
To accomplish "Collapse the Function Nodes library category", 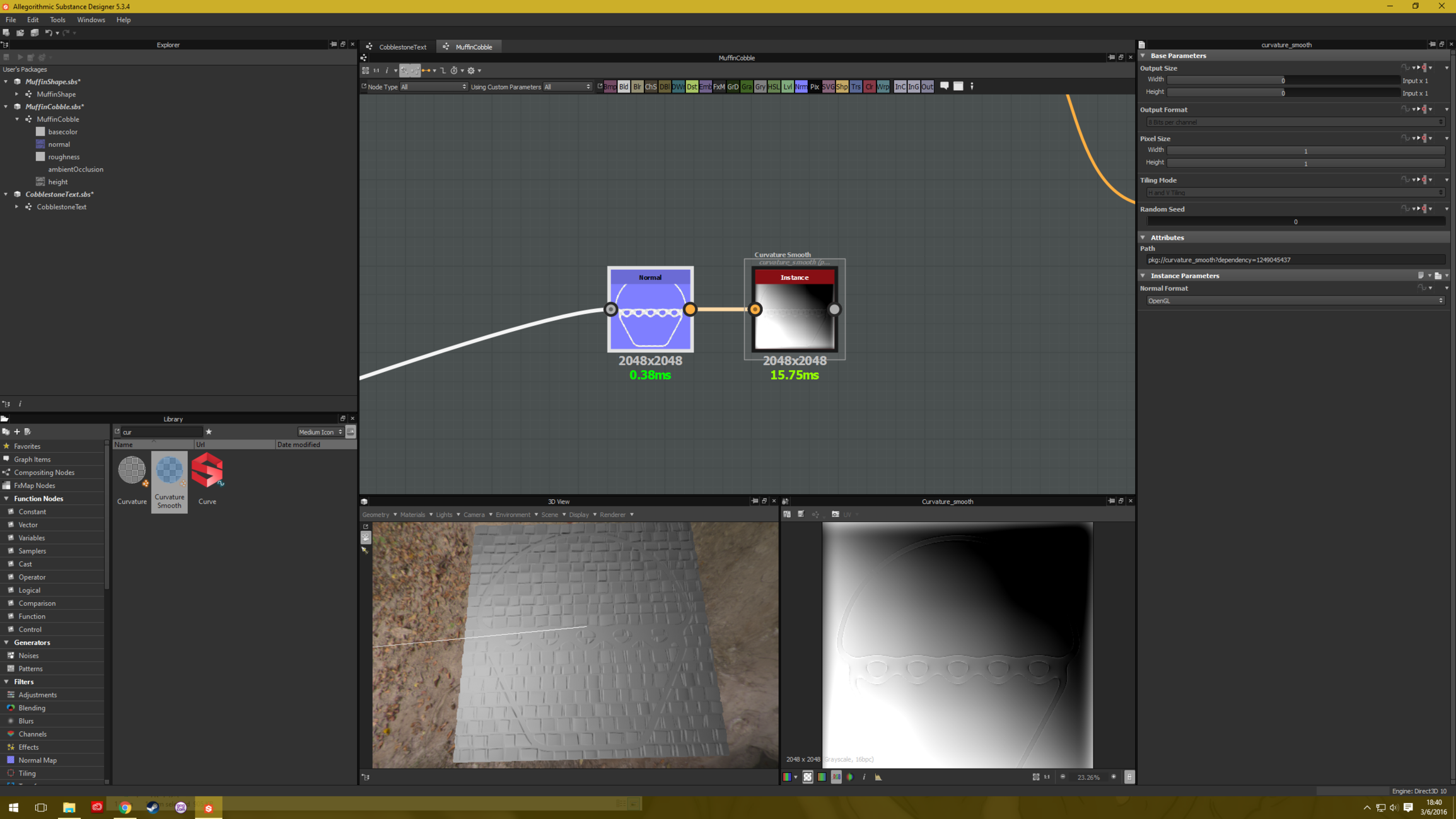I will click(6, 499).
